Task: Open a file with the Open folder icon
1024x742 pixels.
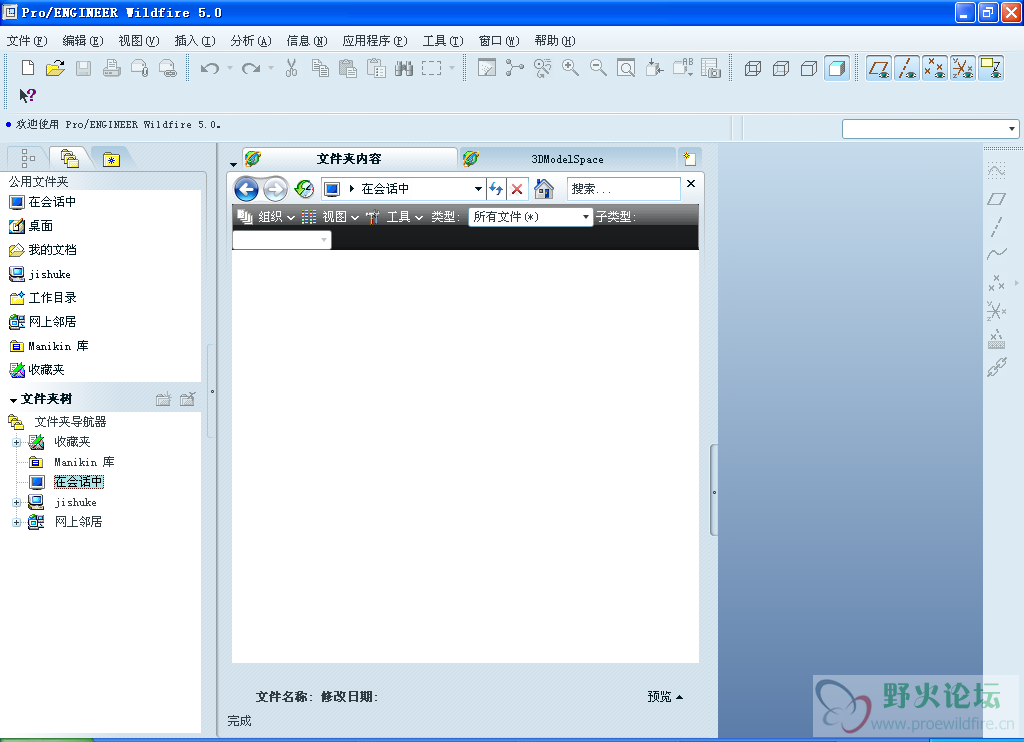Action: [56, 68]
